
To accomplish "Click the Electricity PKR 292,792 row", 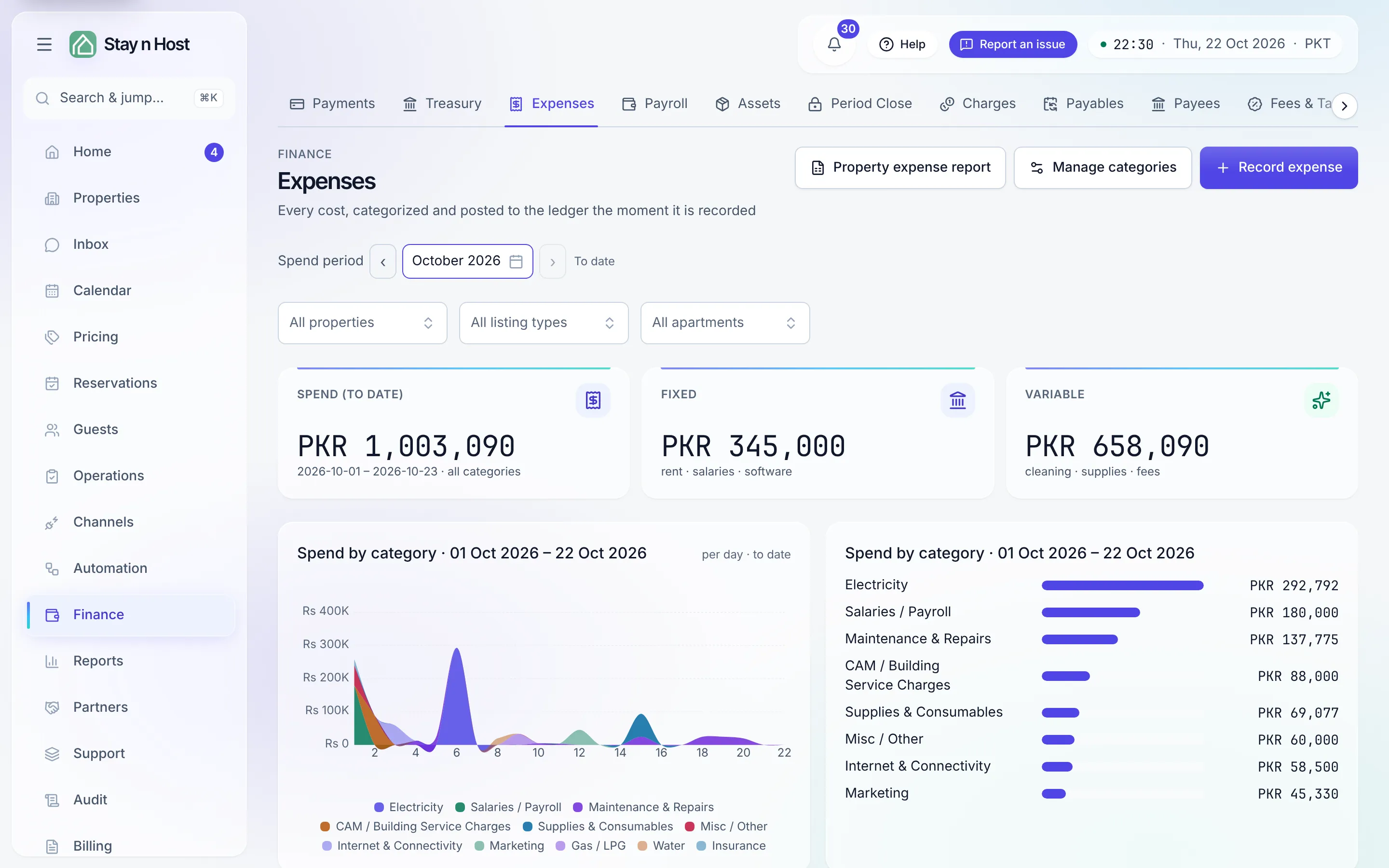I will [x=1092, y=585].
